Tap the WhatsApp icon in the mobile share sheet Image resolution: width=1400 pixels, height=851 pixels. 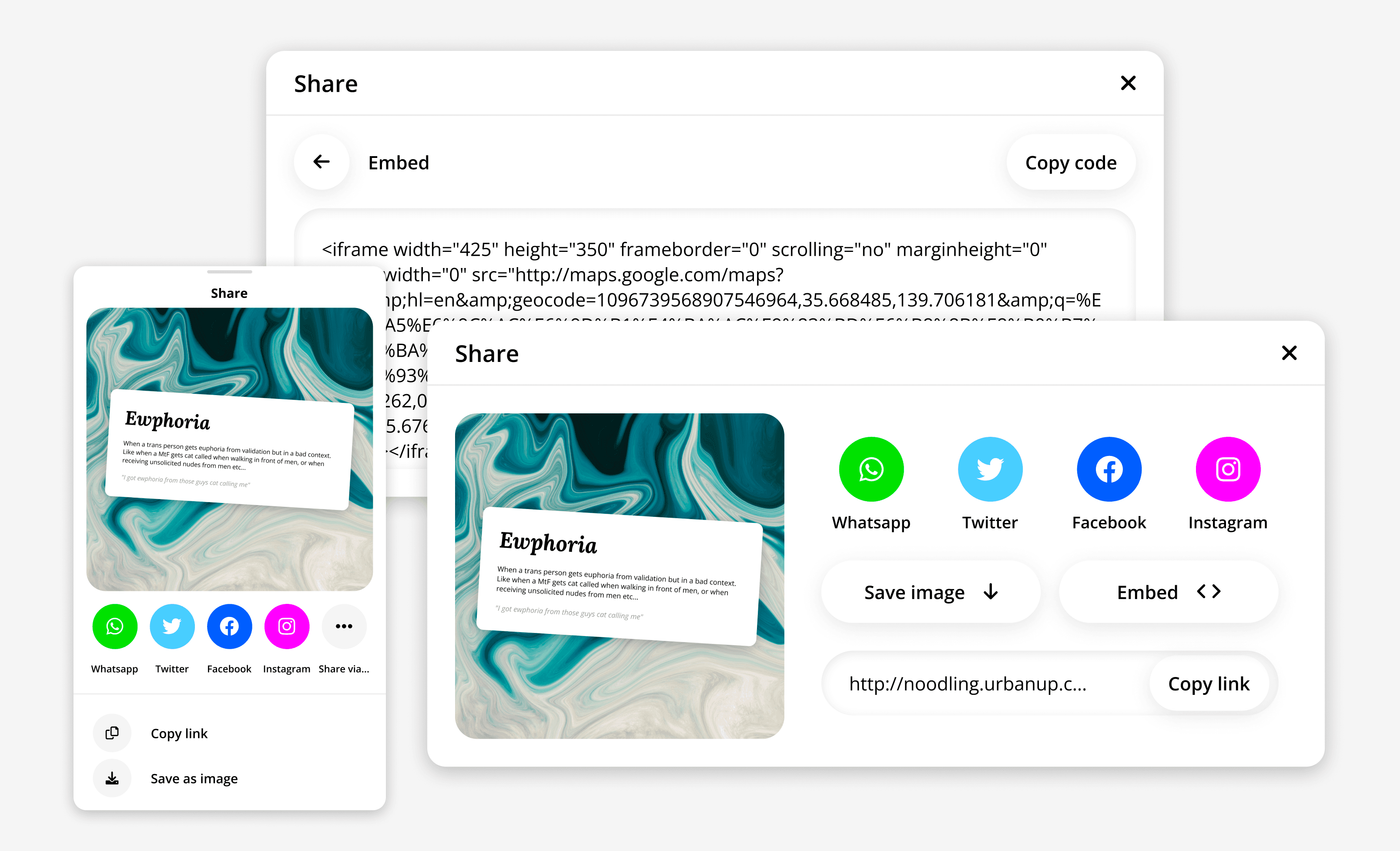(x=115, y=626)
